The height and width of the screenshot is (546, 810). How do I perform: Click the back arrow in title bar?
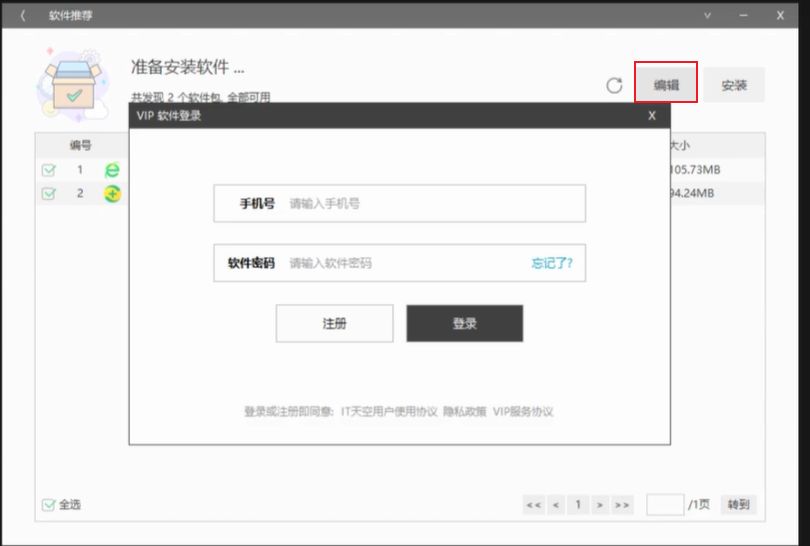click(23, 15)
